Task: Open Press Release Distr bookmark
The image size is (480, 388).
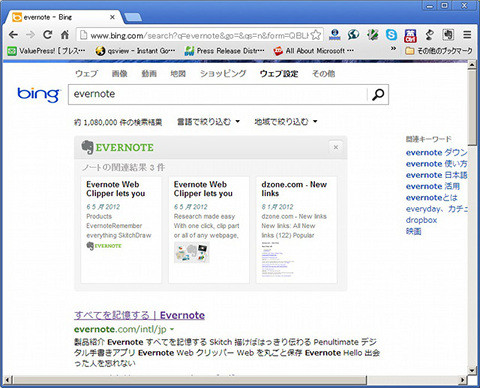Action: click(224, 51)
